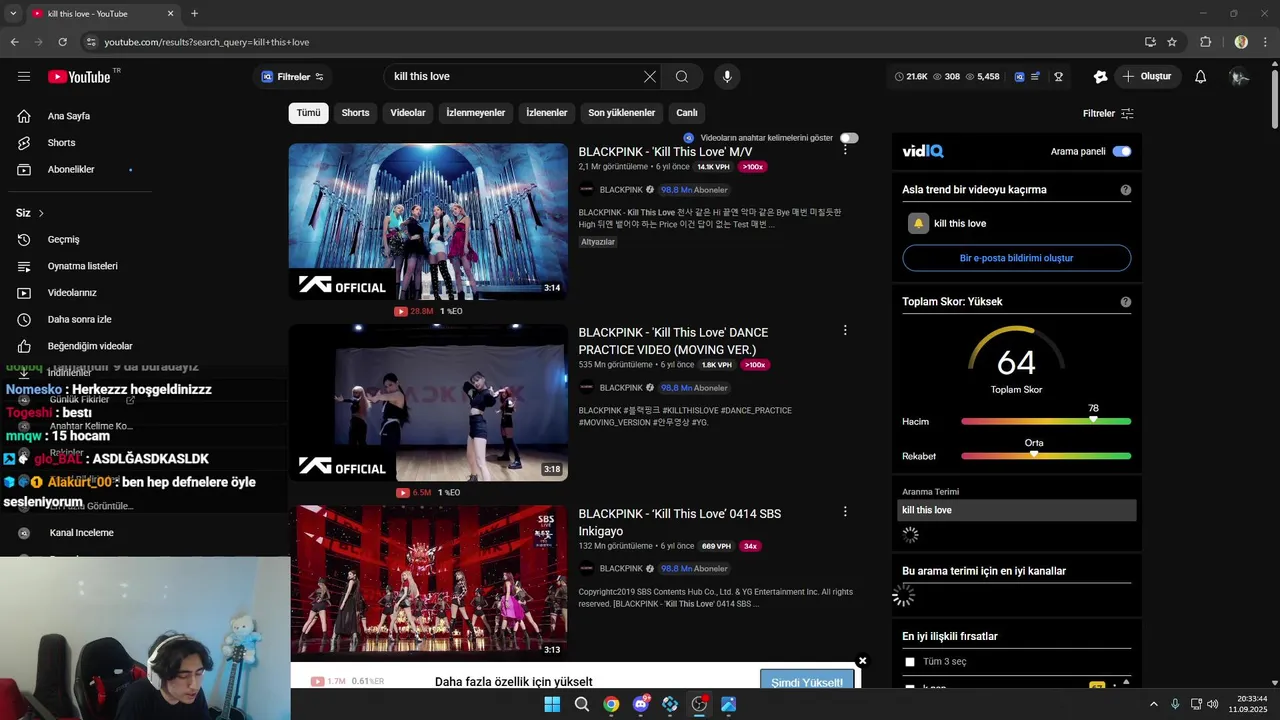The image size is (1280, 720).
Task: Bookmark this page with star icon
Action: 1172,42
